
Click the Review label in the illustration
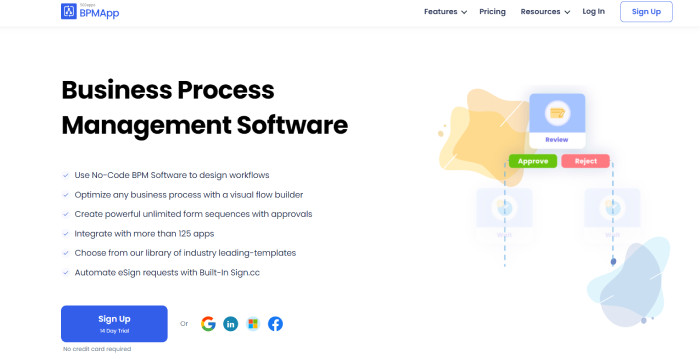tap(557, 140)
